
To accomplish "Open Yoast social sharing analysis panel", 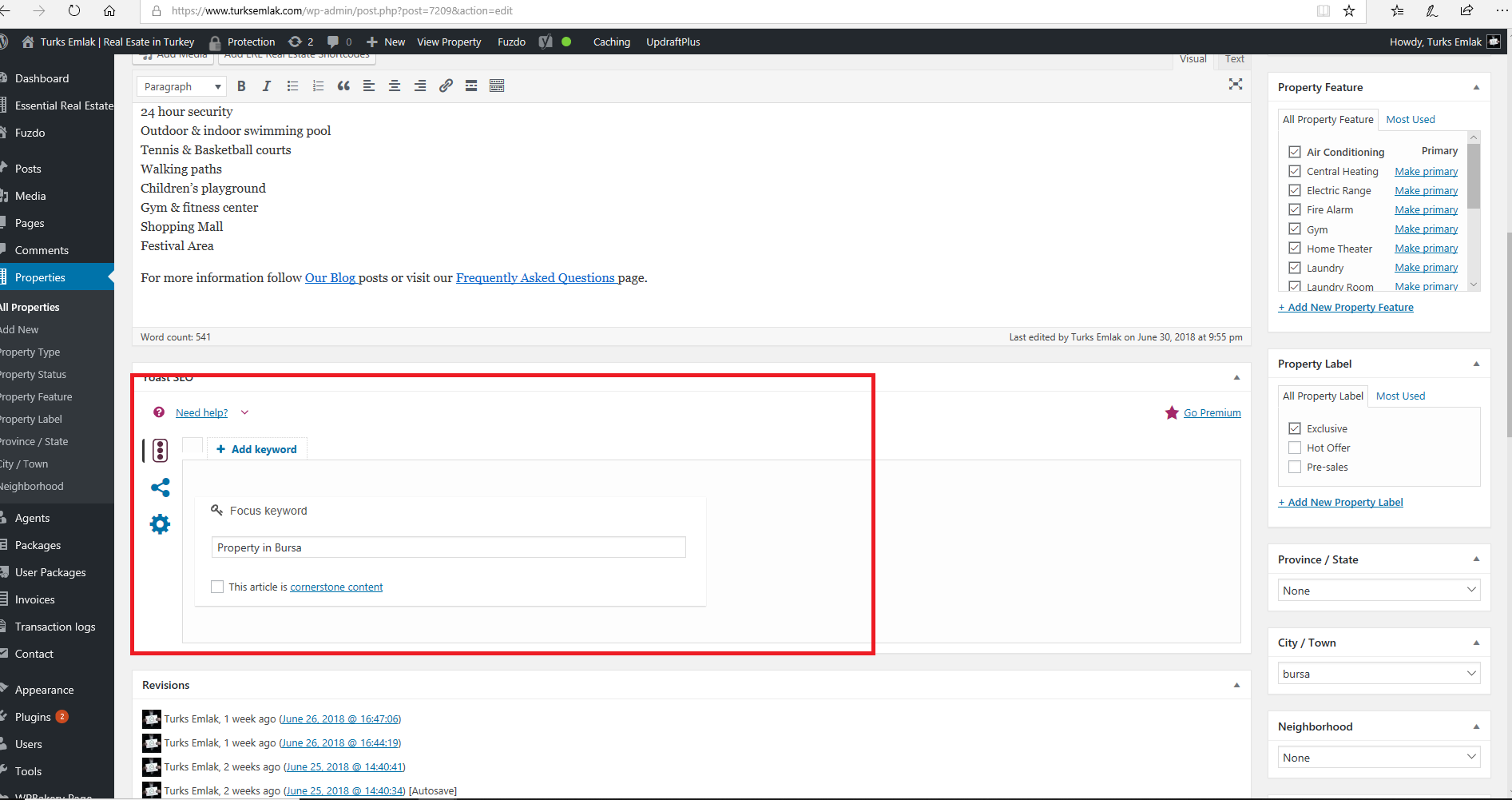I will point(160,488).
